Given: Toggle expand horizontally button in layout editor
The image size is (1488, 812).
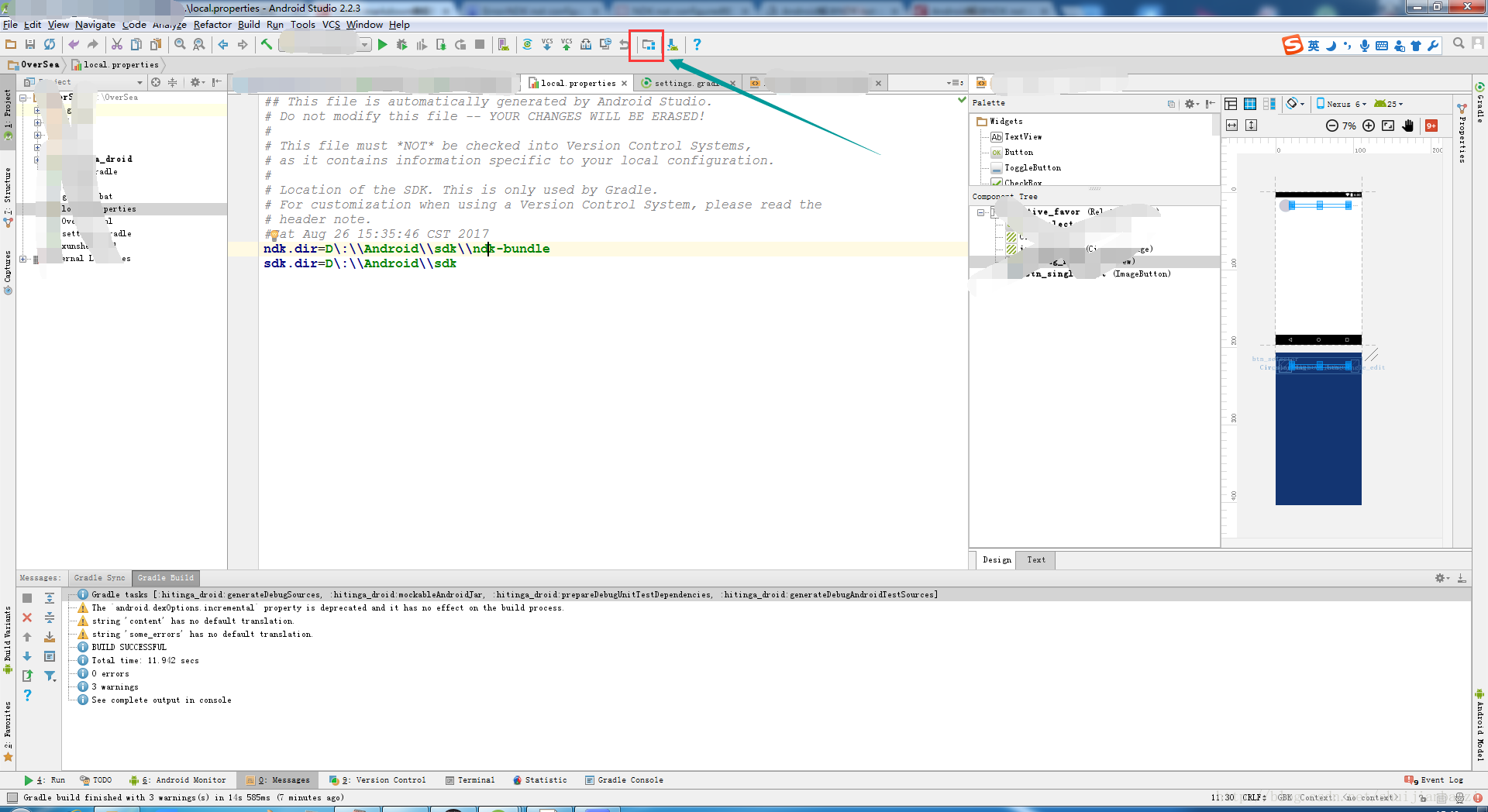Looking at the screenshot, I should (1232, 126).
